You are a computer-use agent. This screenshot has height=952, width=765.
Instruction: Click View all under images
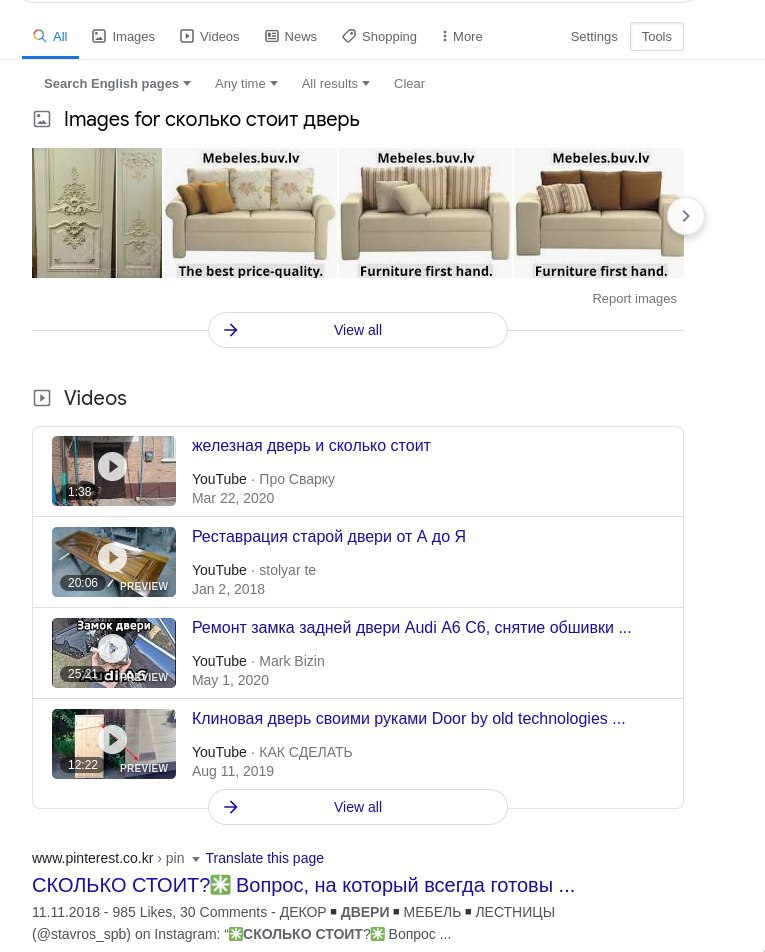point(358,330)
